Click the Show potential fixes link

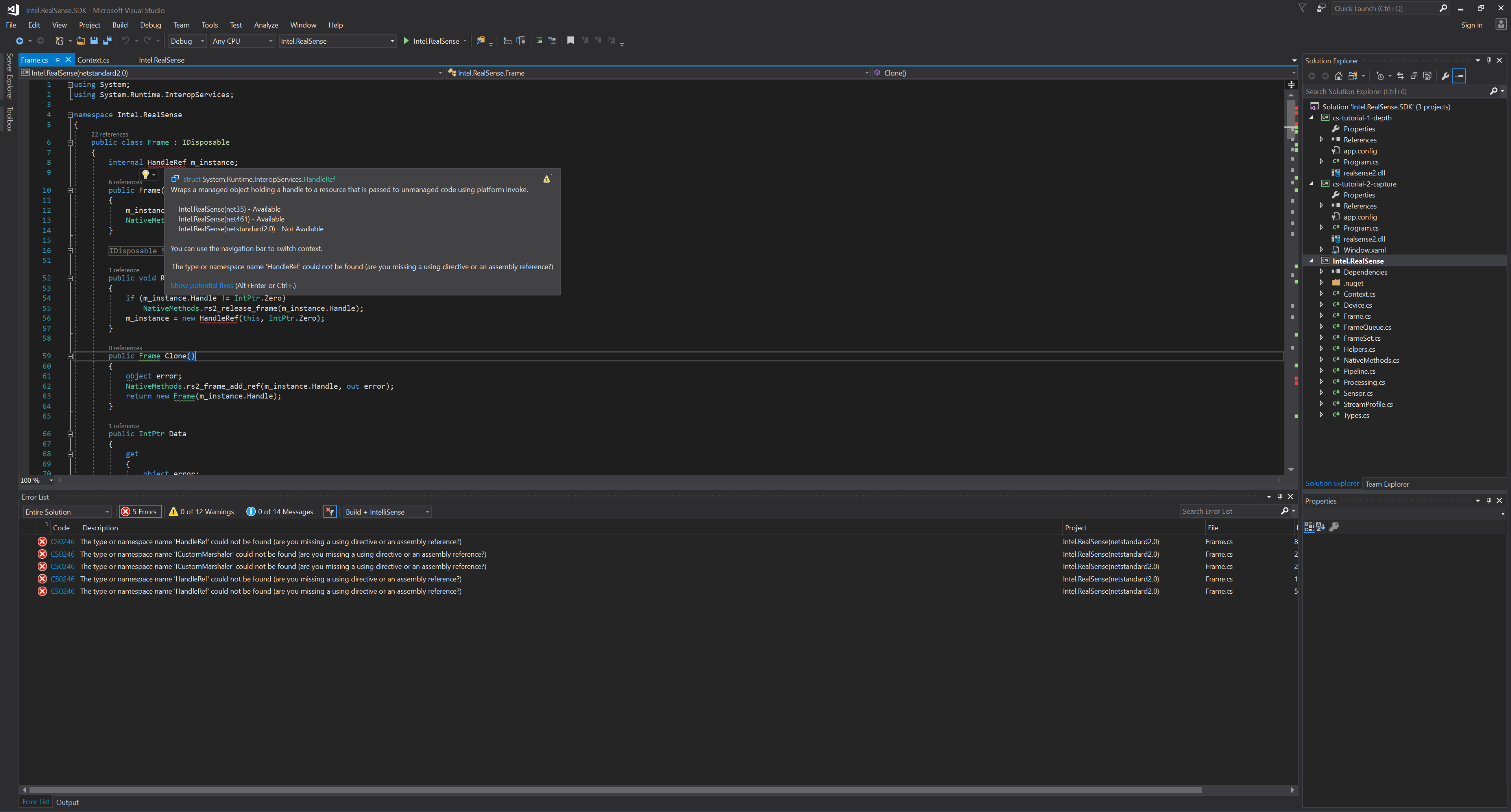tap(201, 285)
